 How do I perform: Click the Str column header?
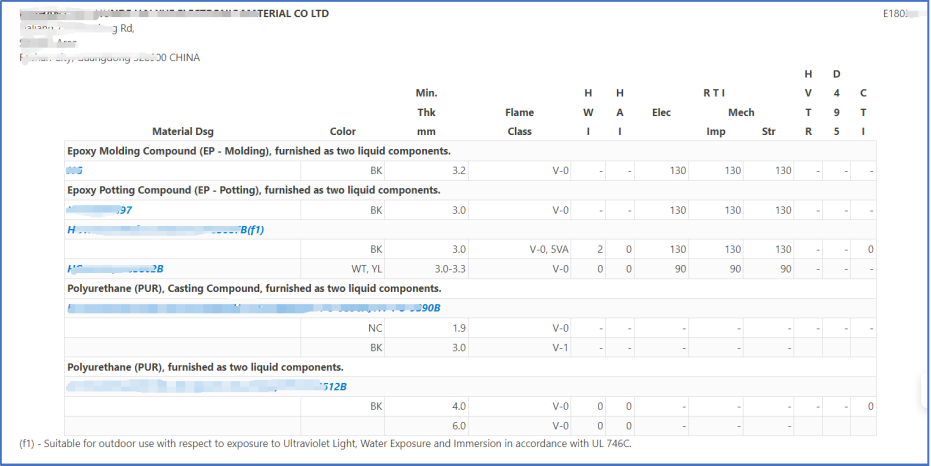pos(768,132)
